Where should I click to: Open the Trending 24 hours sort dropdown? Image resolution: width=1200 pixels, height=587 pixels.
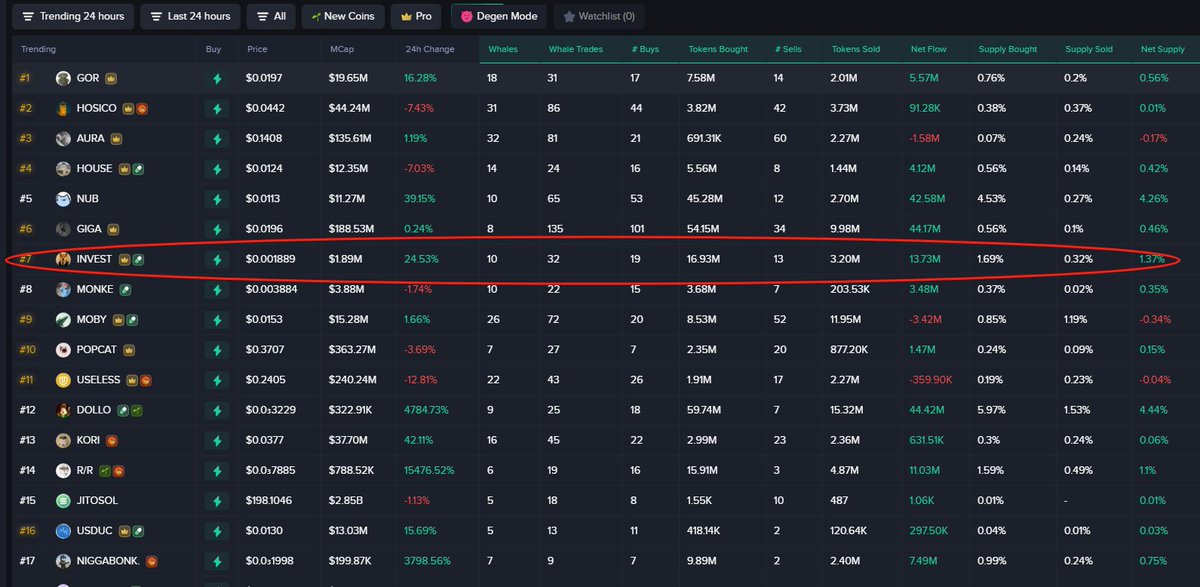coord(73,16)
